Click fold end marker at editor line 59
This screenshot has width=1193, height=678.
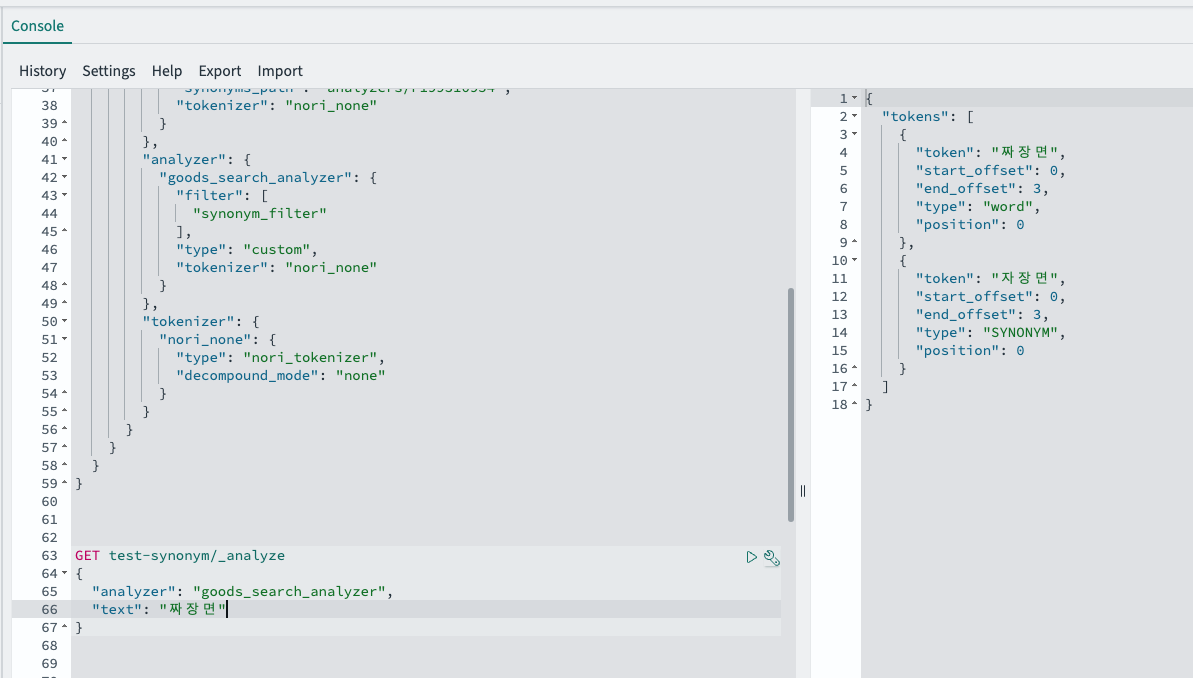(x=65, y=483)
